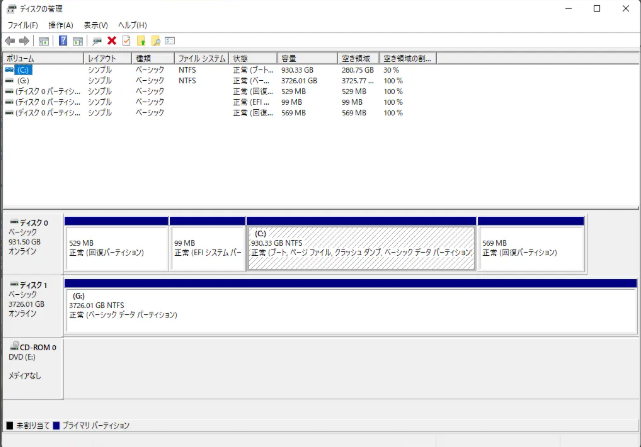This screenshot has width=641, height=447.
Task: Click the folder with green arrow icon
Action: 141,40
